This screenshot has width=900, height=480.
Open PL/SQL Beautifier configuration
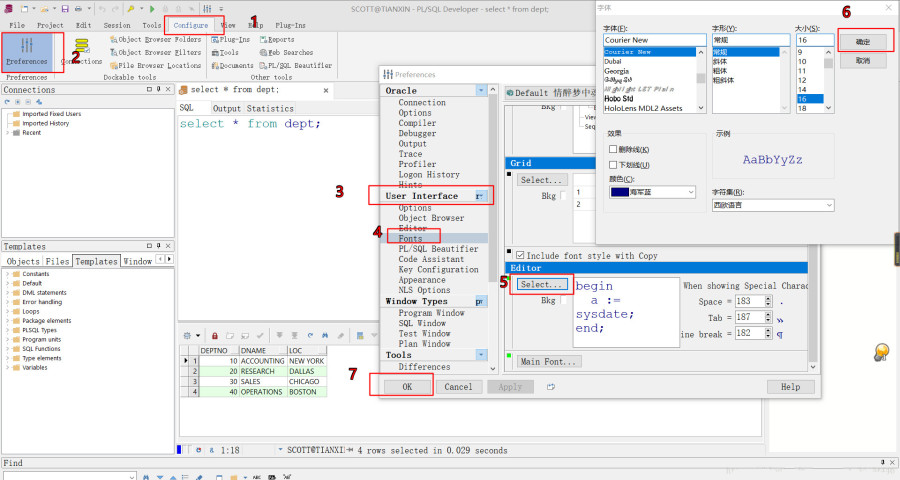pos(296,65)
